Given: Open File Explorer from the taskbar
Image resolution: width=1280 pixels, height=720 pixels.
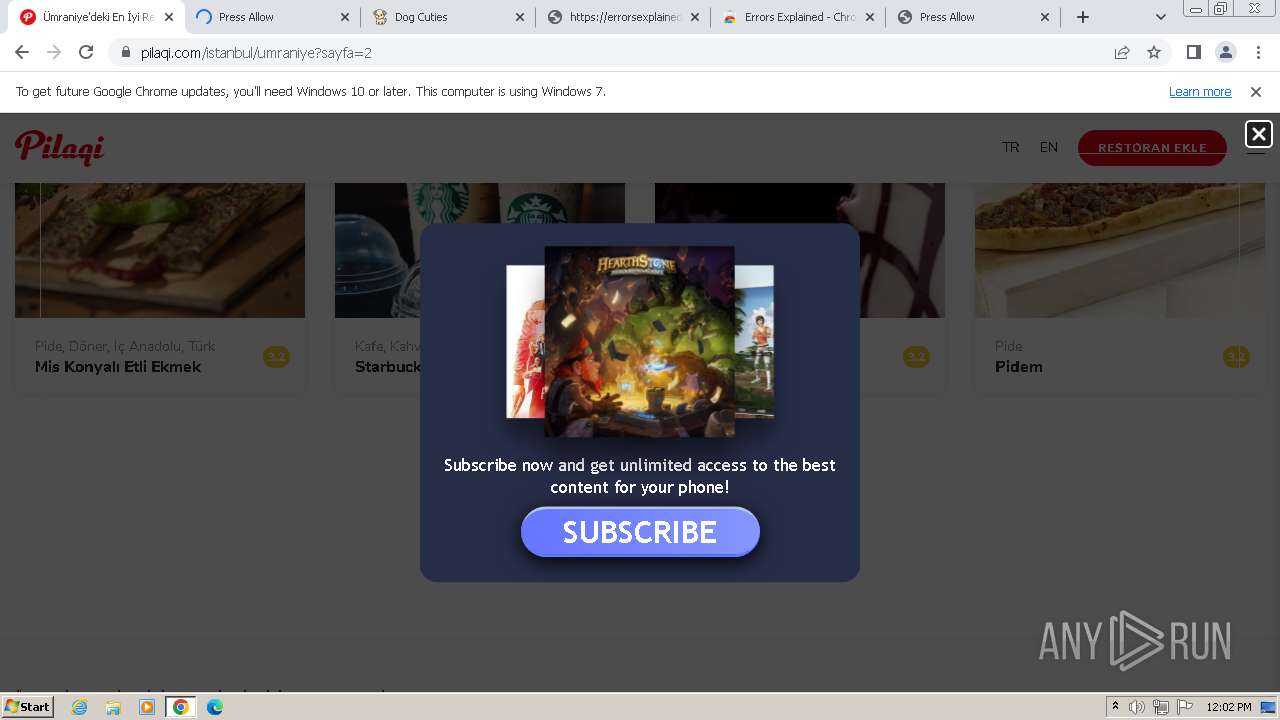Looking at the screenshot, I should [113, 707].
